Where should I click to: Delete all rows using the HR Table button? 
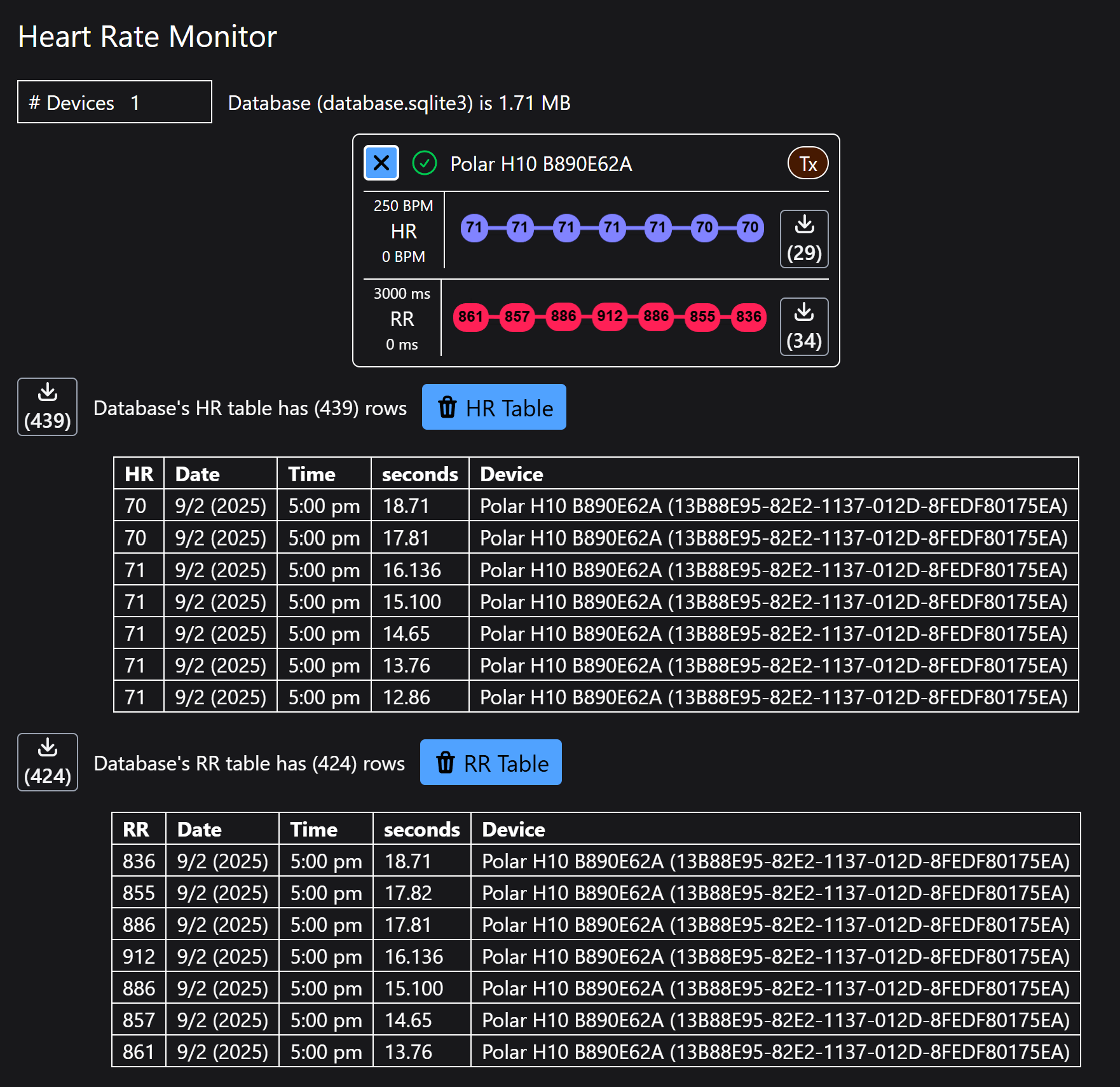click(494, 407)
